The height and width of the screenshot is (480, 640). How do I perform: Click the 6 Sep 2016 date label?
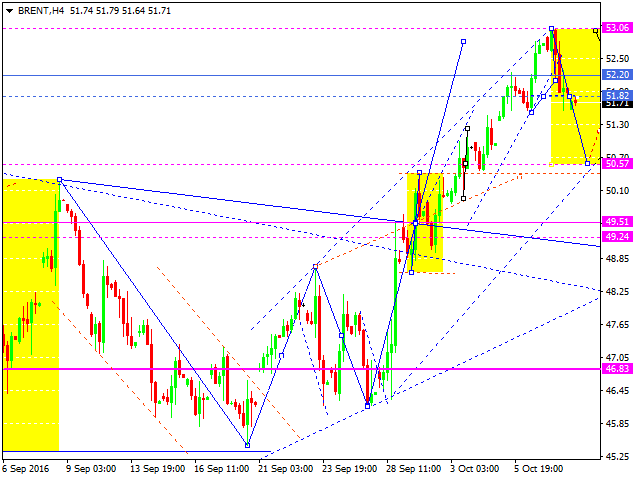pos(26,469)
